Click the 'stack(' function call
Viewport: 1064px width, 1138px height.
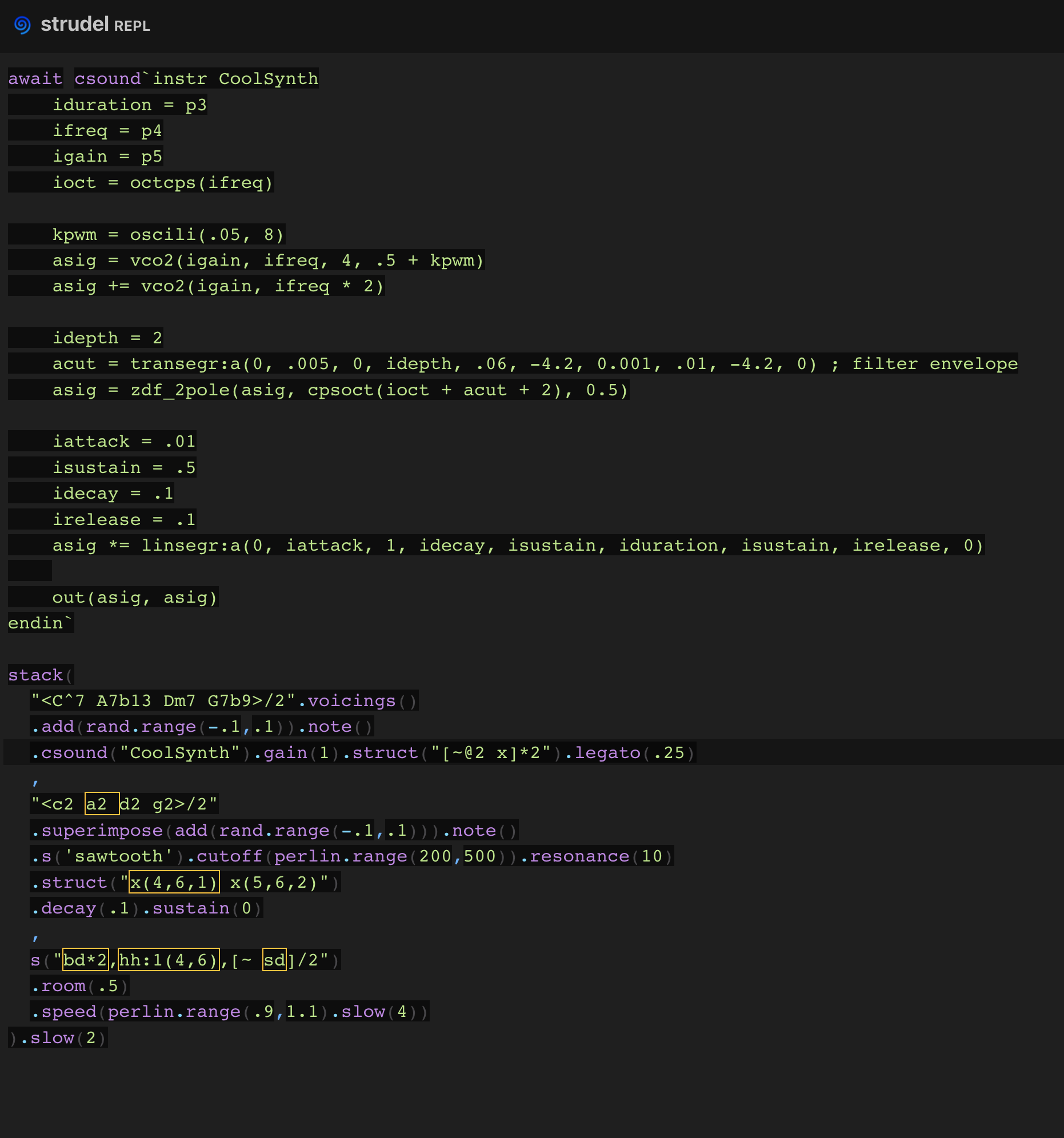41,675
